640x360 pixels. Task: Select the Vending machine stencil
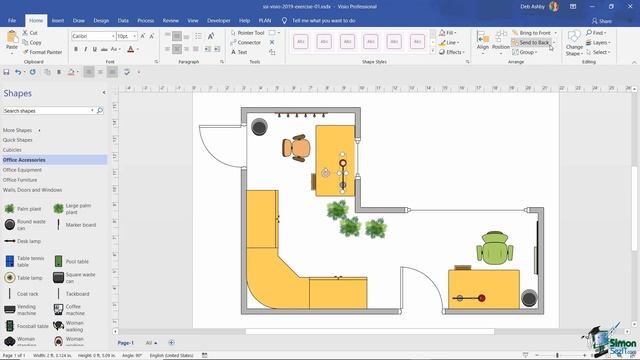(20, 310)
